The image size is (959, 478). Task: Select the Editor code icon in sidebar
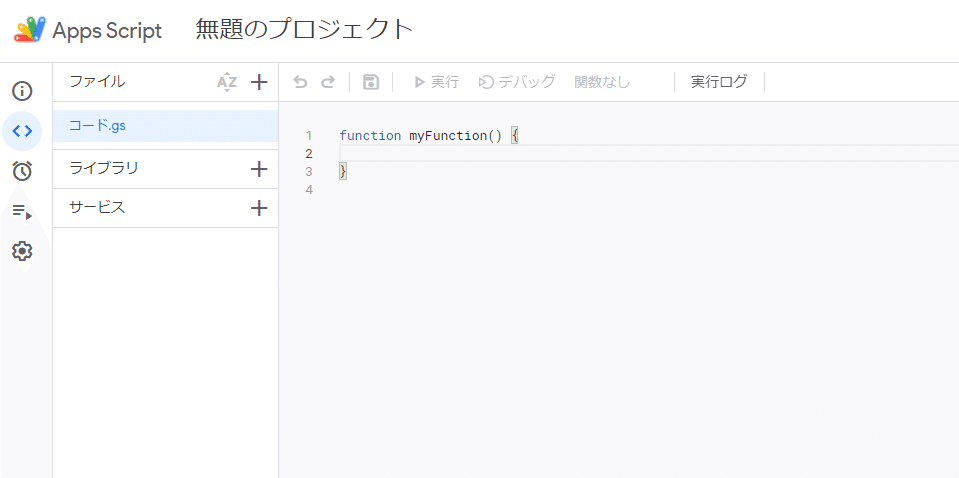pos(22,131)
